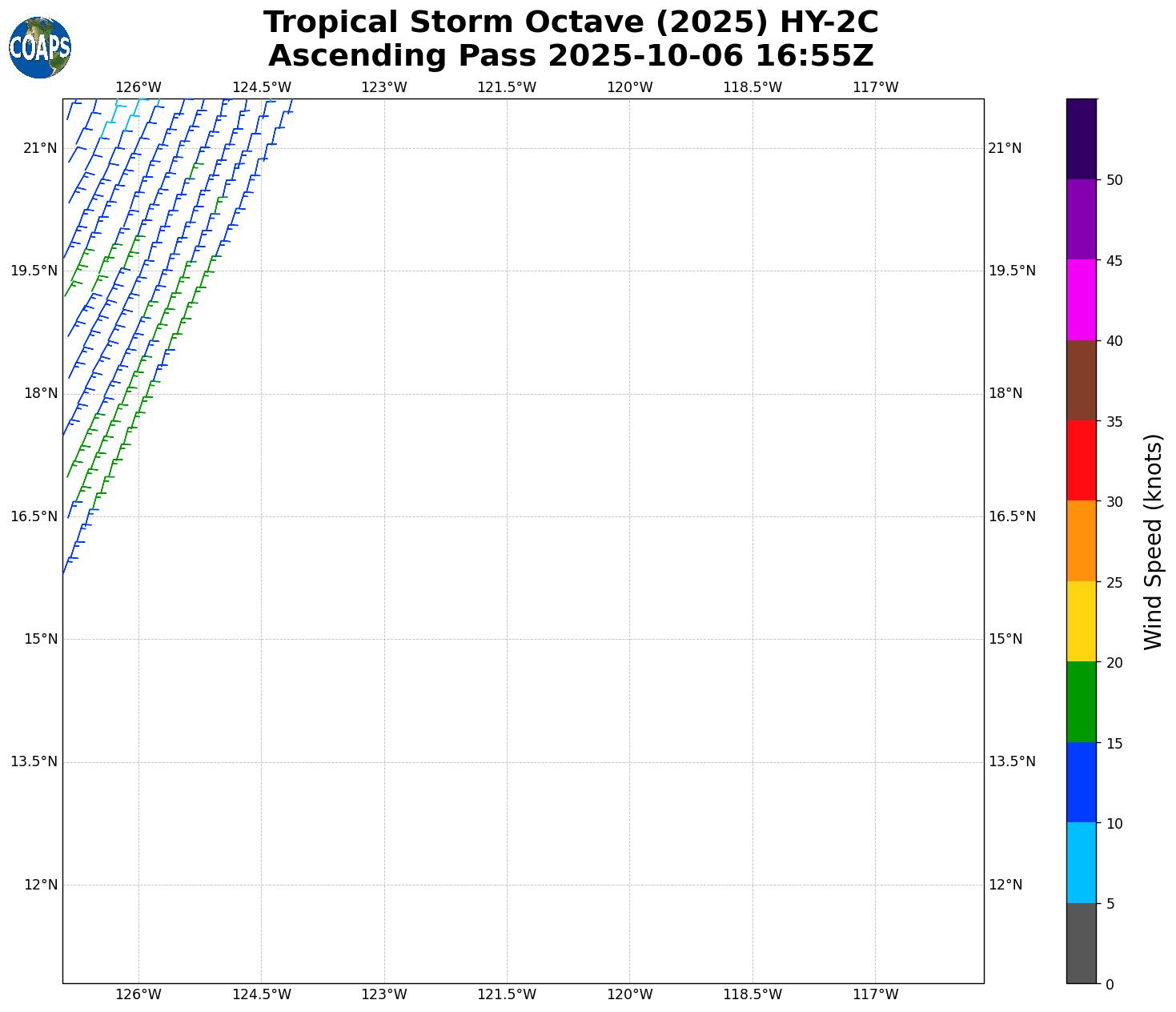
Task: Click the 117°W label on the bottom axis
Action: pos(875,994)
